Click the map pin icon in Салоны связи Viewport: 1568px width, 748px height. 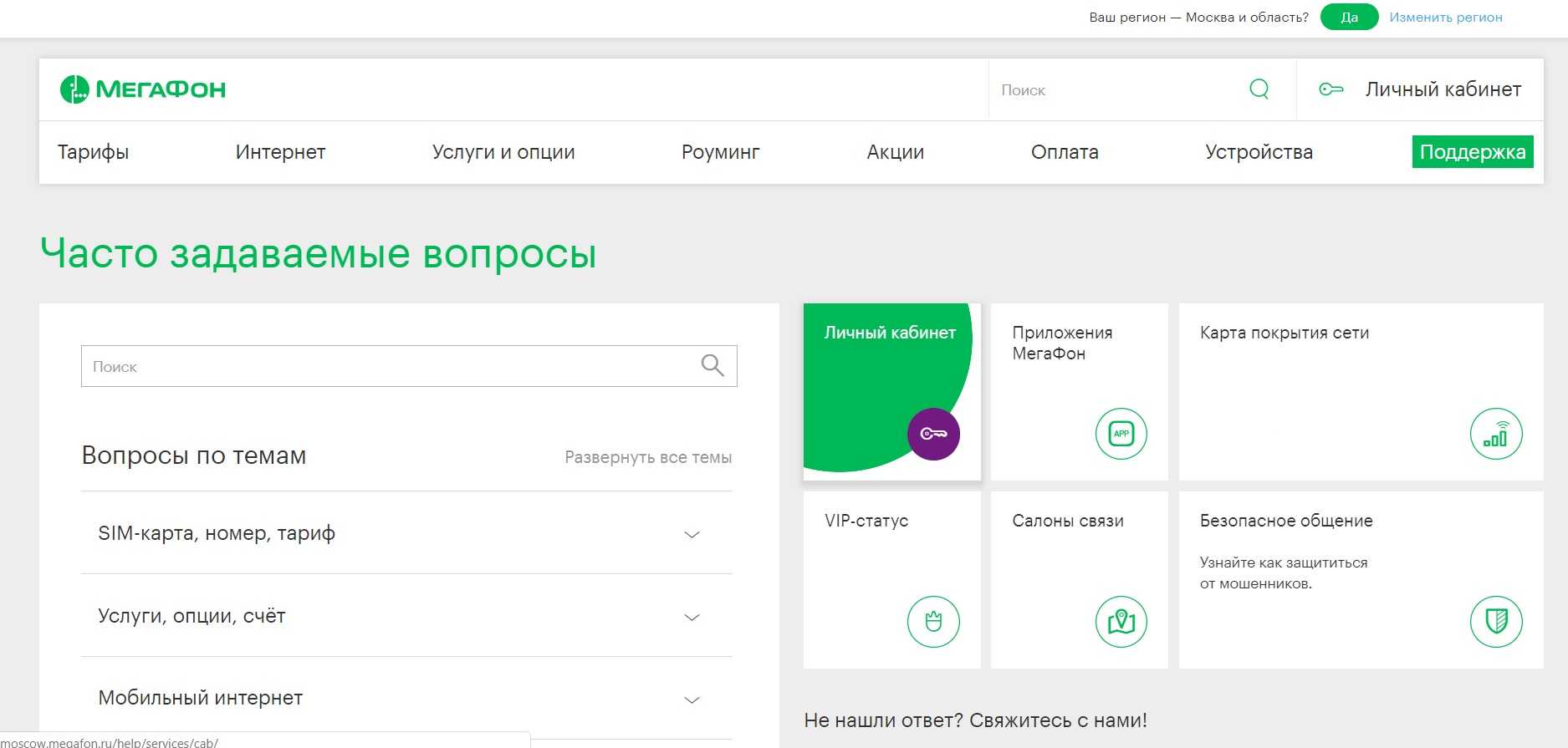(x=1121, y=622)
